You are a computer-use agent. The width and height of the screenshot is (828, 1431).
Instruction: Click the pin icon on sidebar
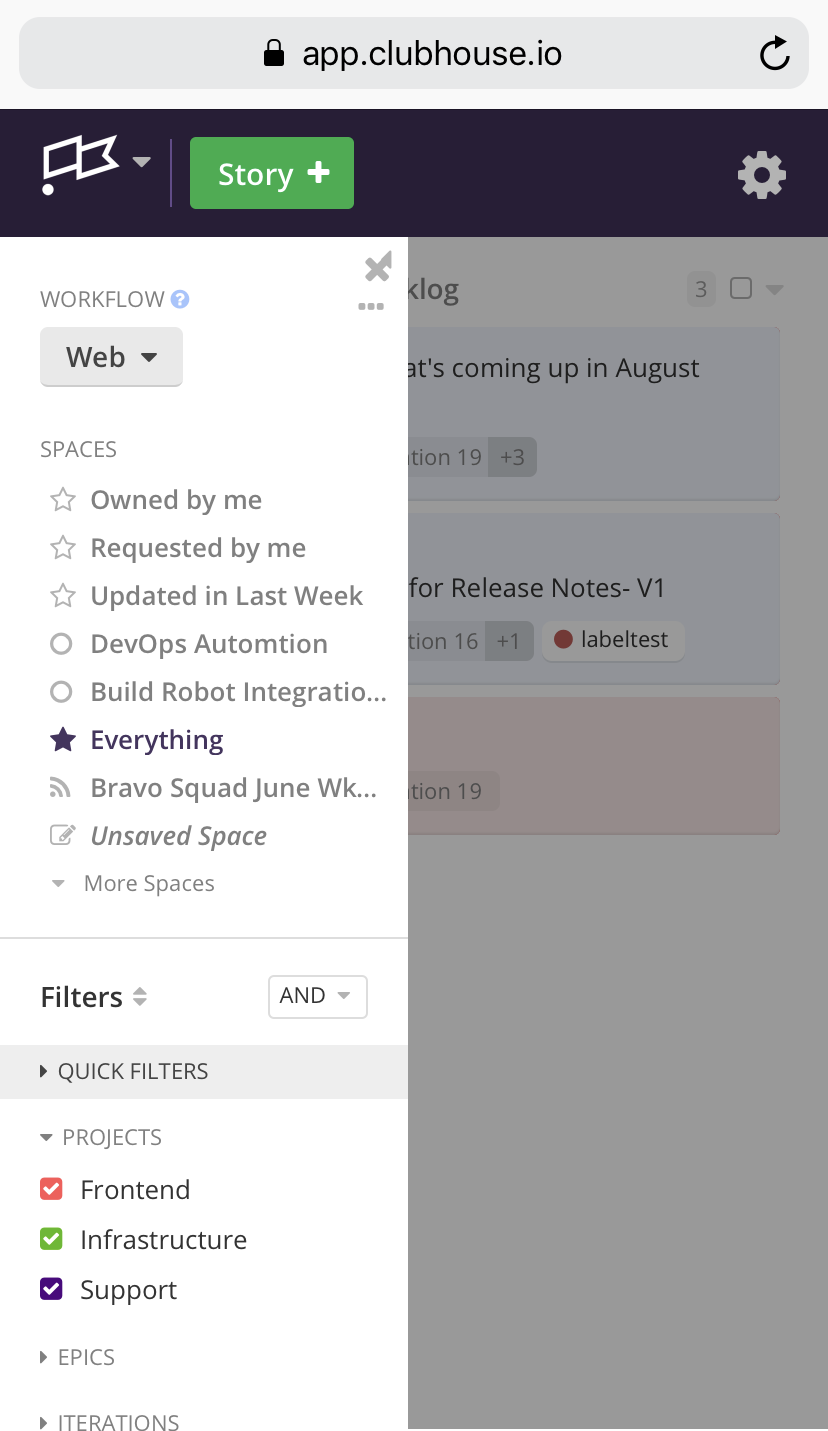[x=377, y=267]
